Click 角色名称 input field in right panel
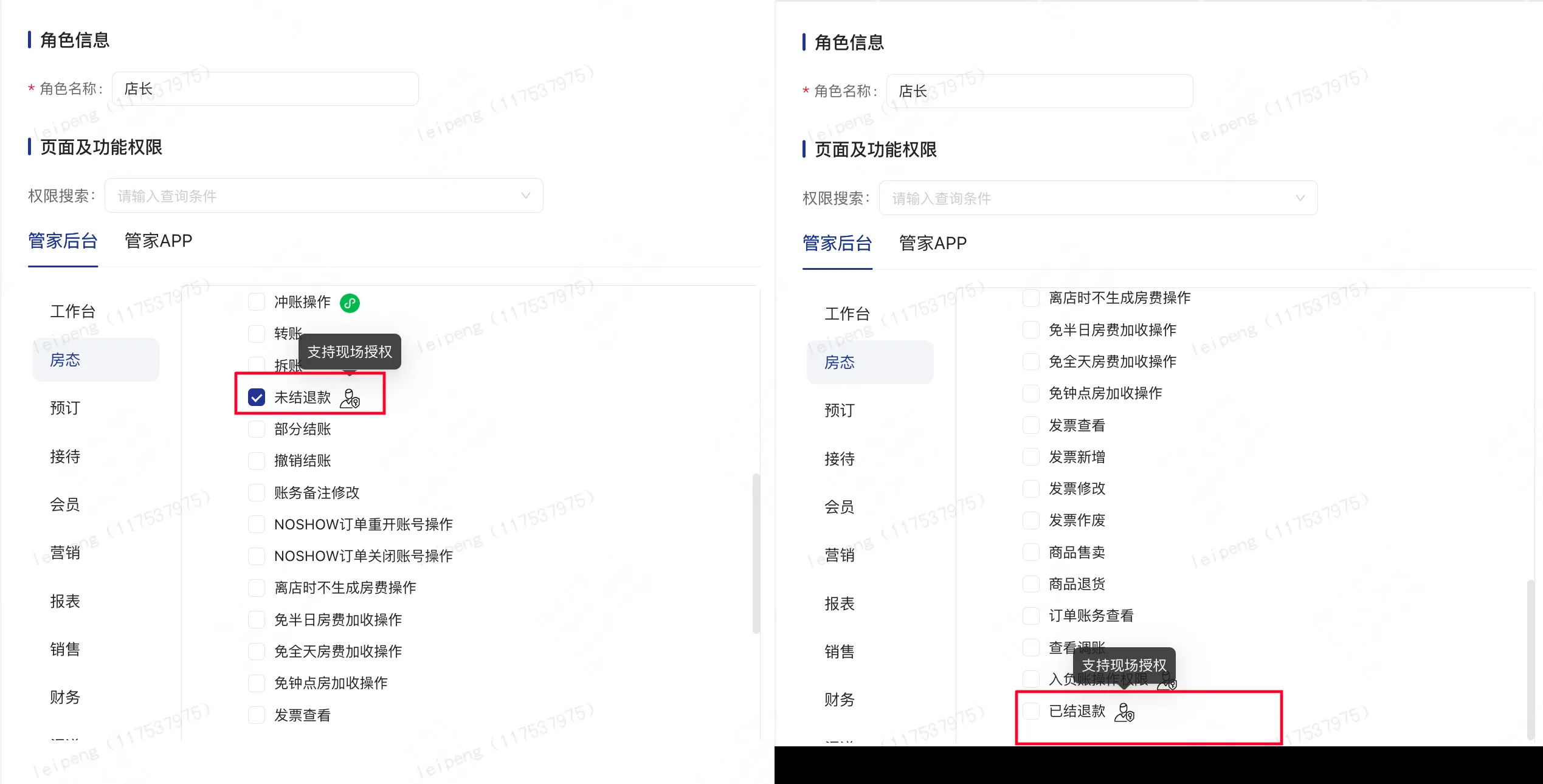1543x784 pixels. click(x=1040, y=91)
